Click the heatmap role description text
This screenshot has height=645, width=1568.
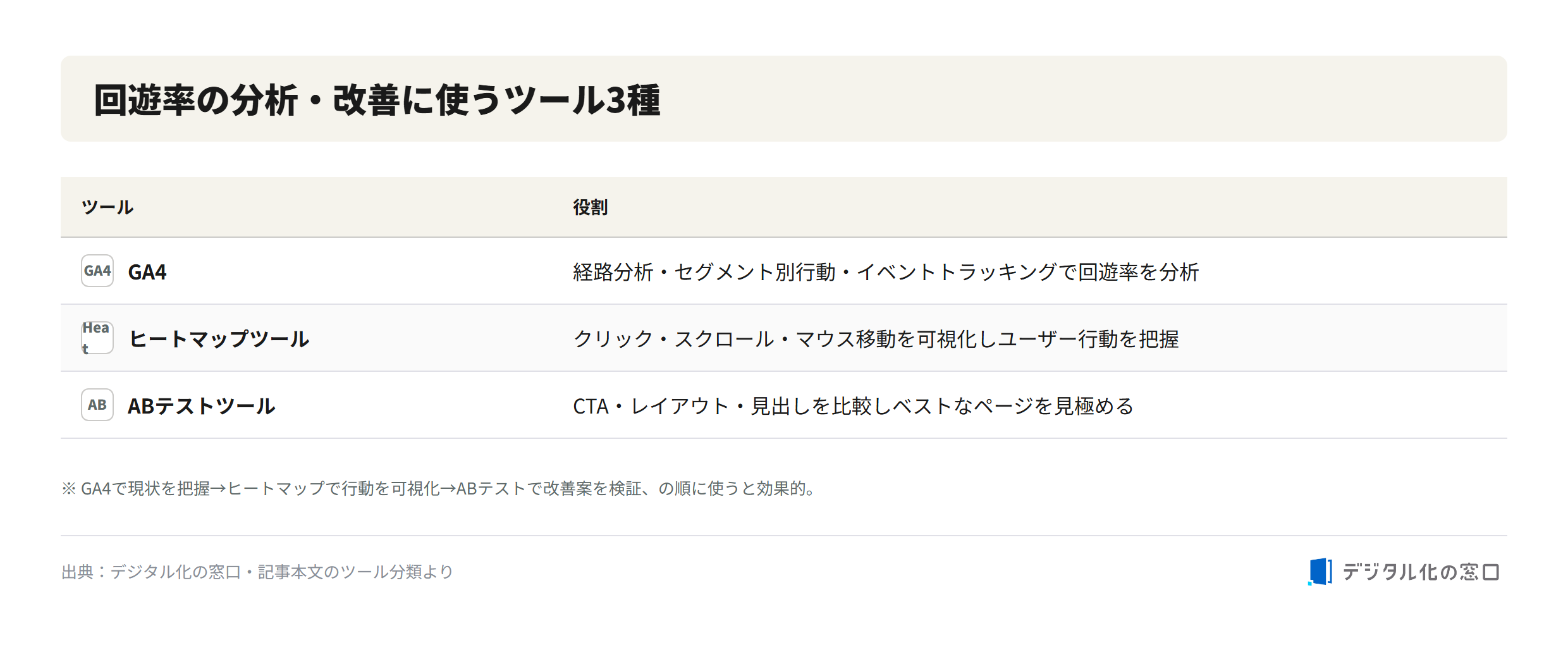(x=876, y=339)
